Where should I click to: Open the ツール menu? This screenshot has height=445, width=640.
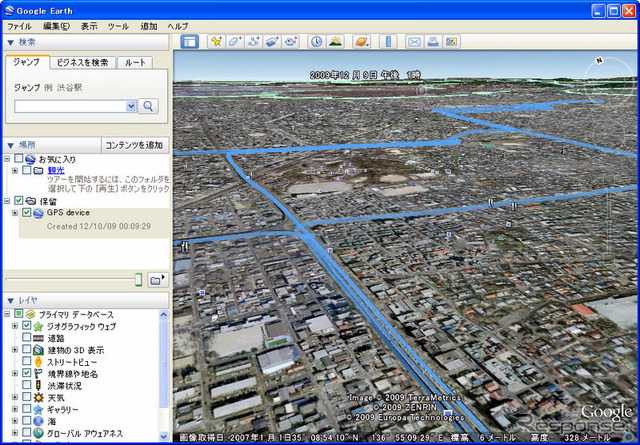118,26
